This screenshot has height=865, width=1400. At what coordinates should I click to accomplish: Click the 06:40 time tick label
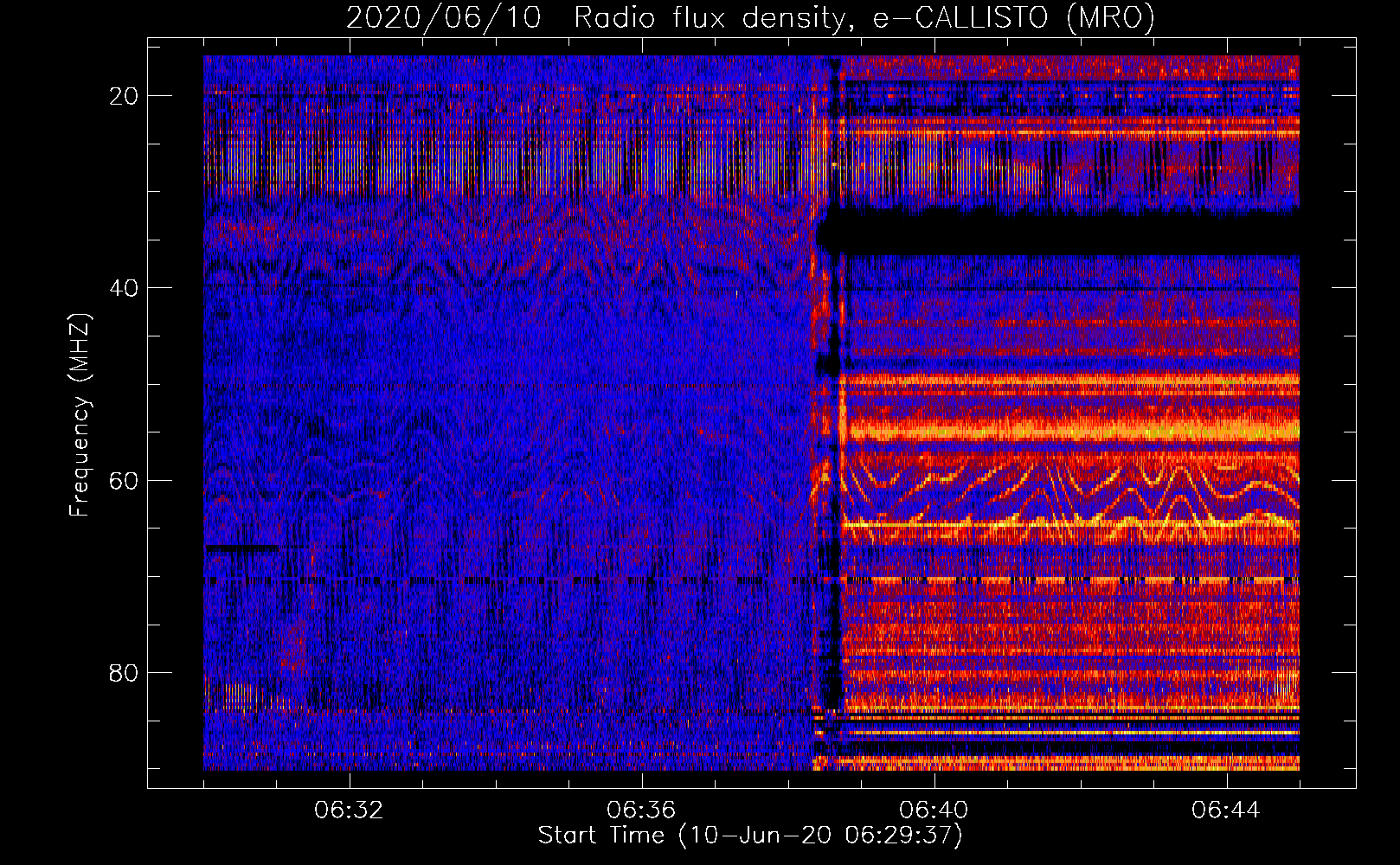click(934, 811)
